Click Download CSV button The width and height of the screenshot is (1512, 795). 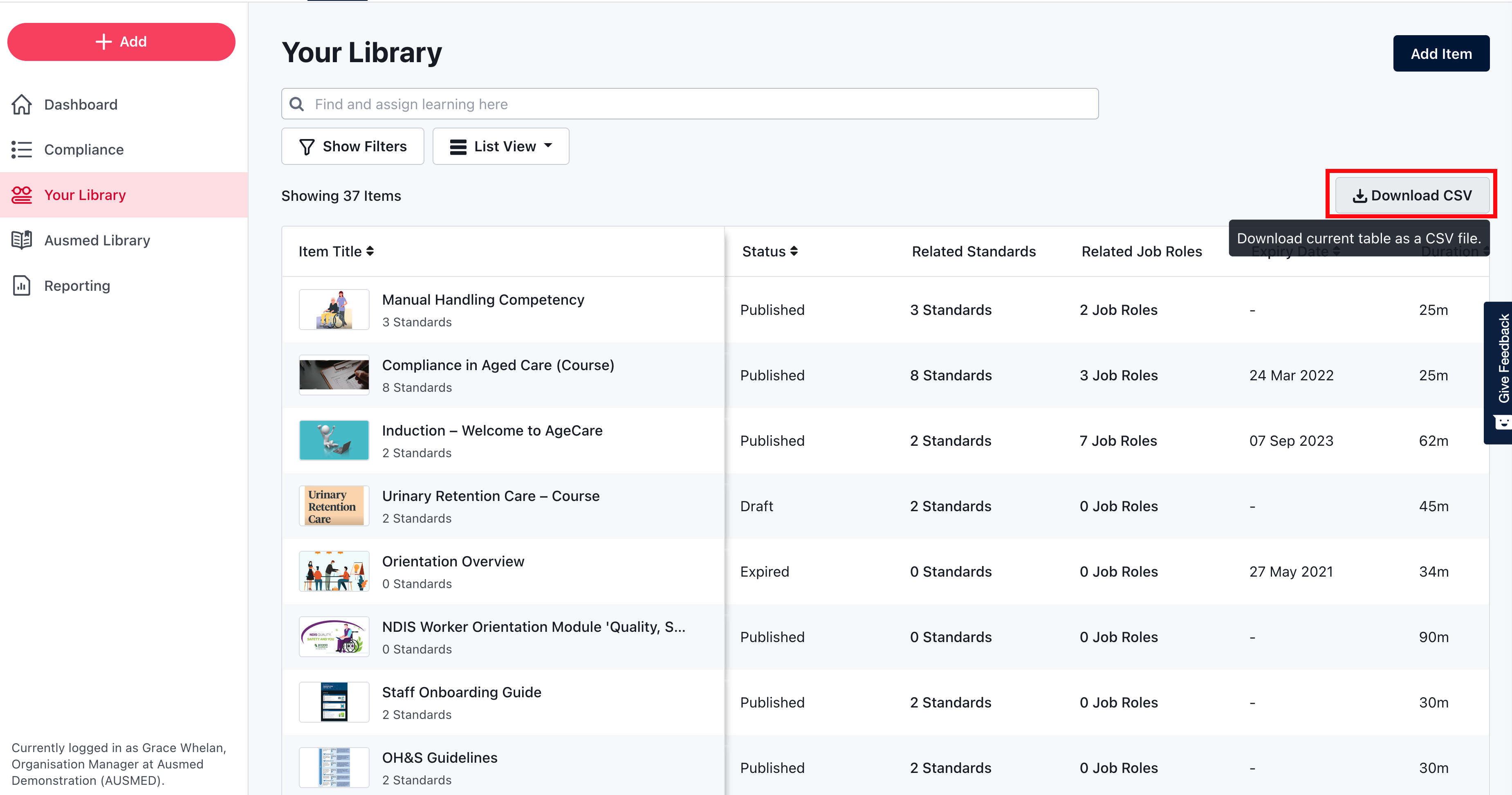tap(1412, 195)
